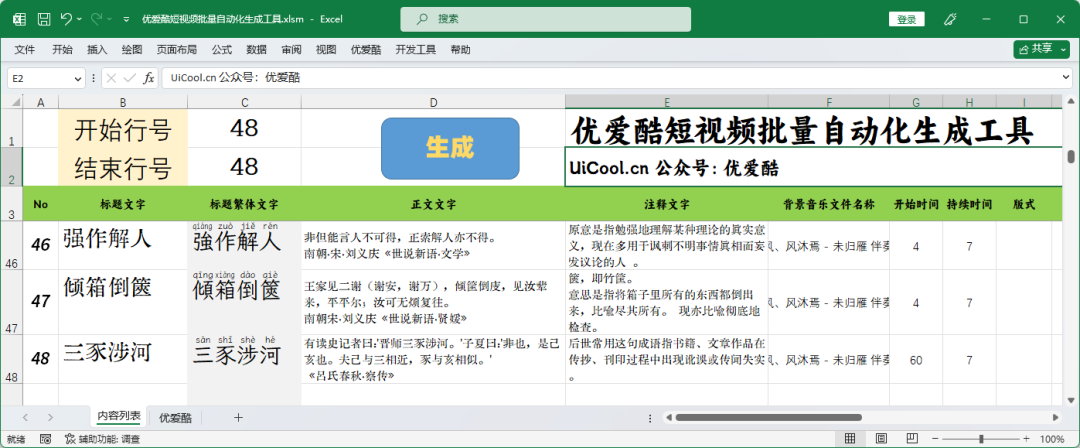Click 开始时间 value 60 cell
The width and height of the screenshot is (1080, 448).
916,360
